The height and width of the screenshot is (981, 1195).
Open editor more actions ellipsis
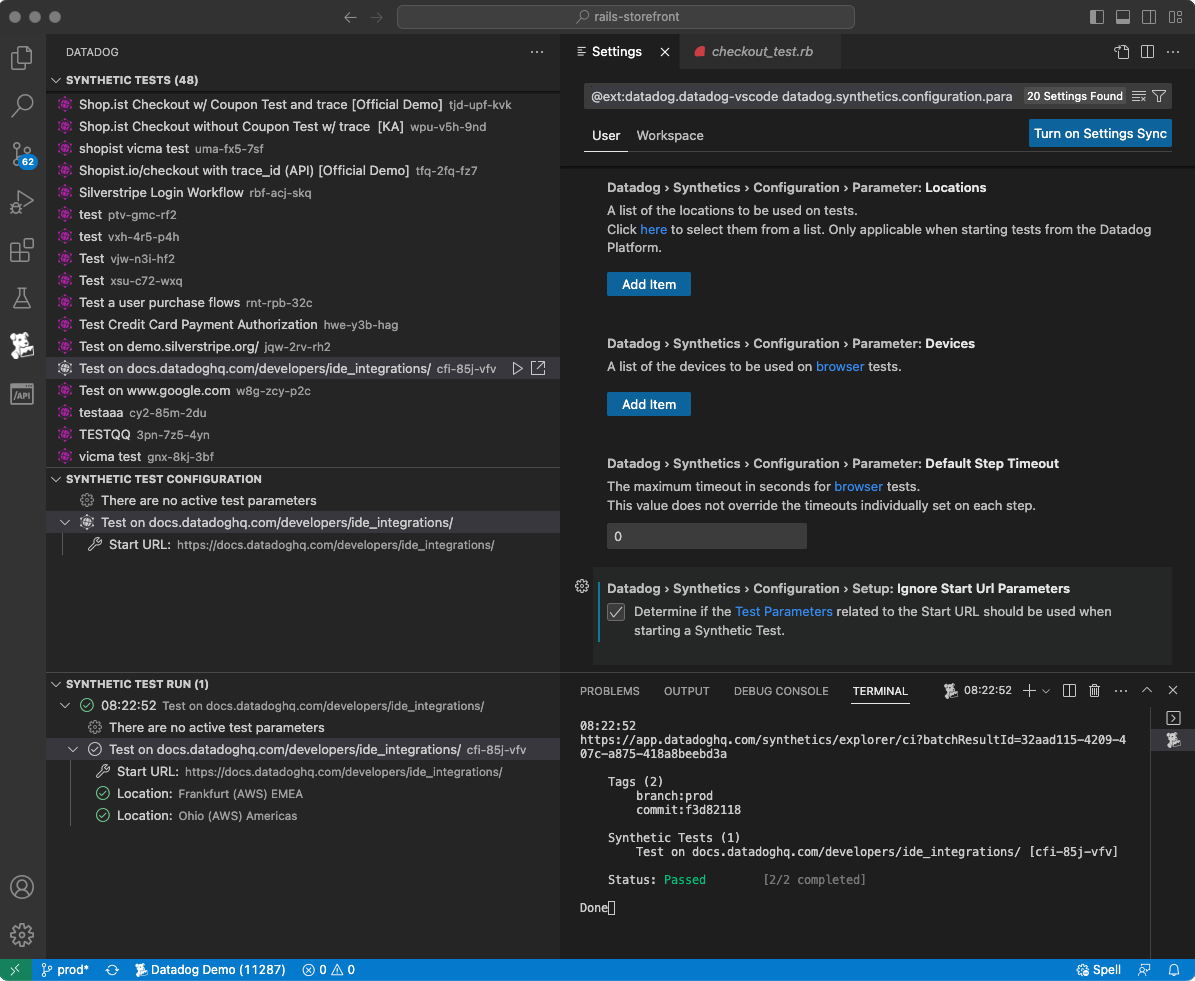1173,52
